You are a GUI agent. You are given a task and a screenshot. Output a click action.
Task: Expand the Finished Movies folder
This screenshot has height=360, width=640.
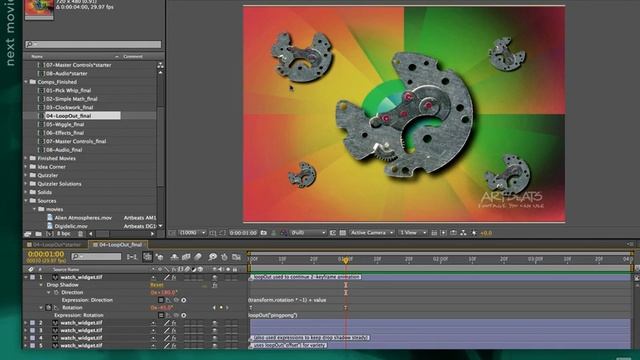(26, 158)
